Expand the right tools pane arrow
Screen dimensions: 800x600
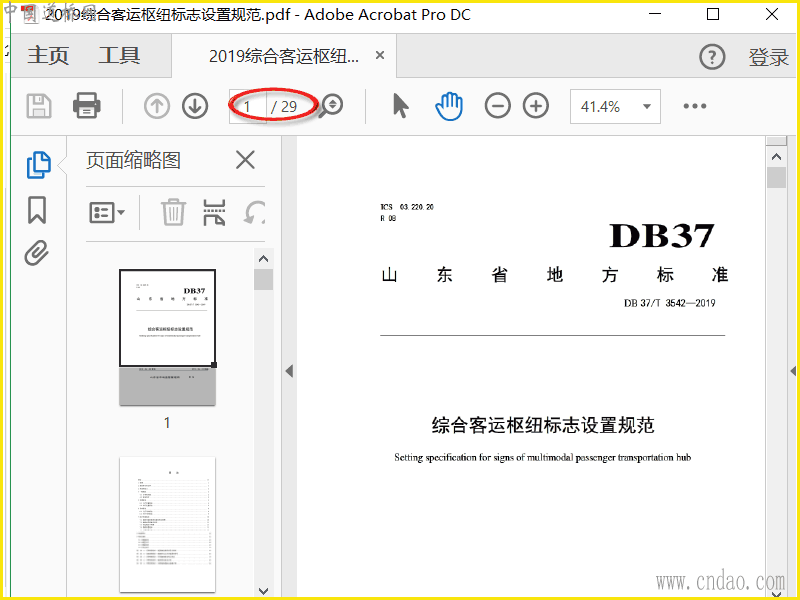[x=793, y=371]
